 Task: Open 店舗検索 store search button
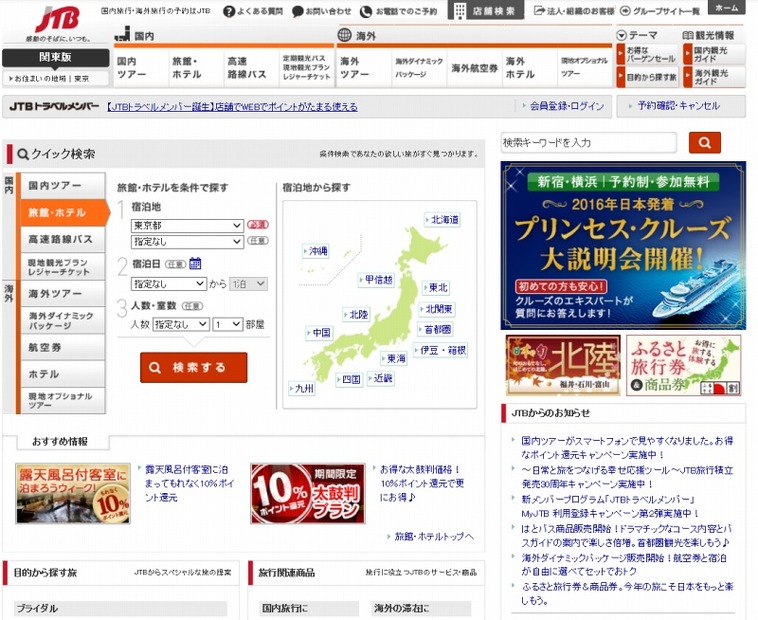tap(486, 11)
